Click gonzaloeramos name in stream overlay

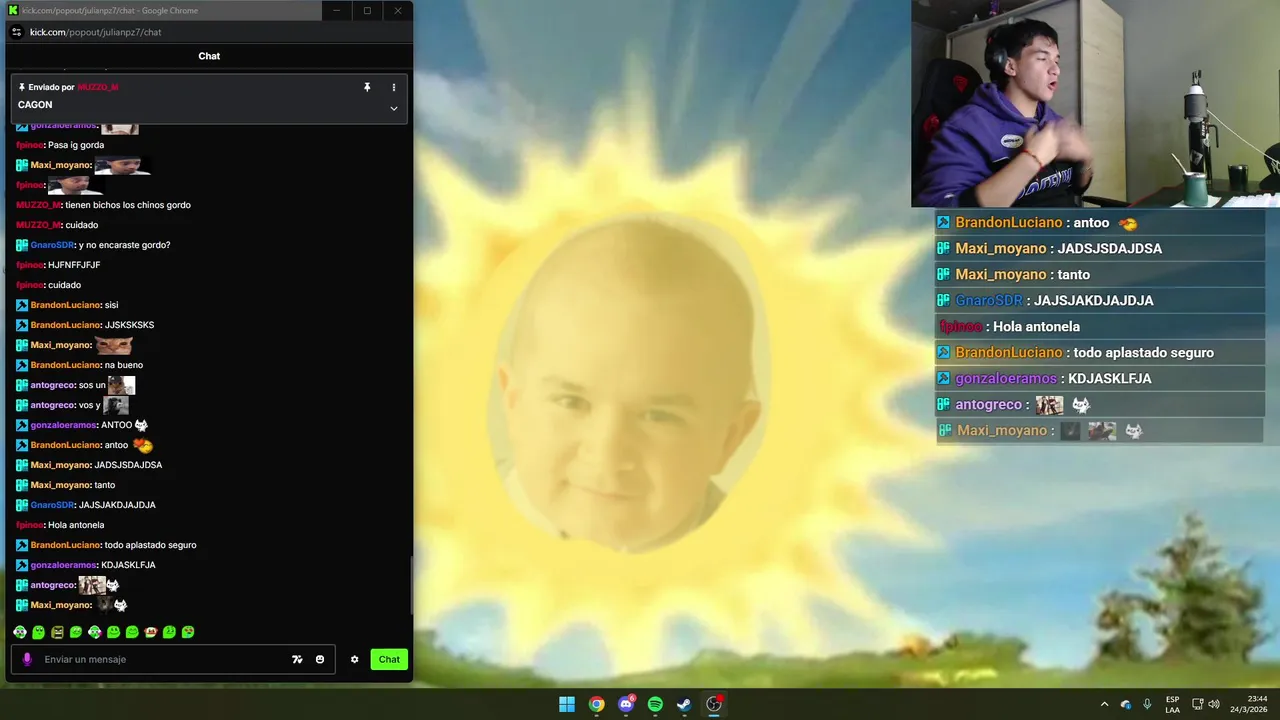pos(1006,379)
